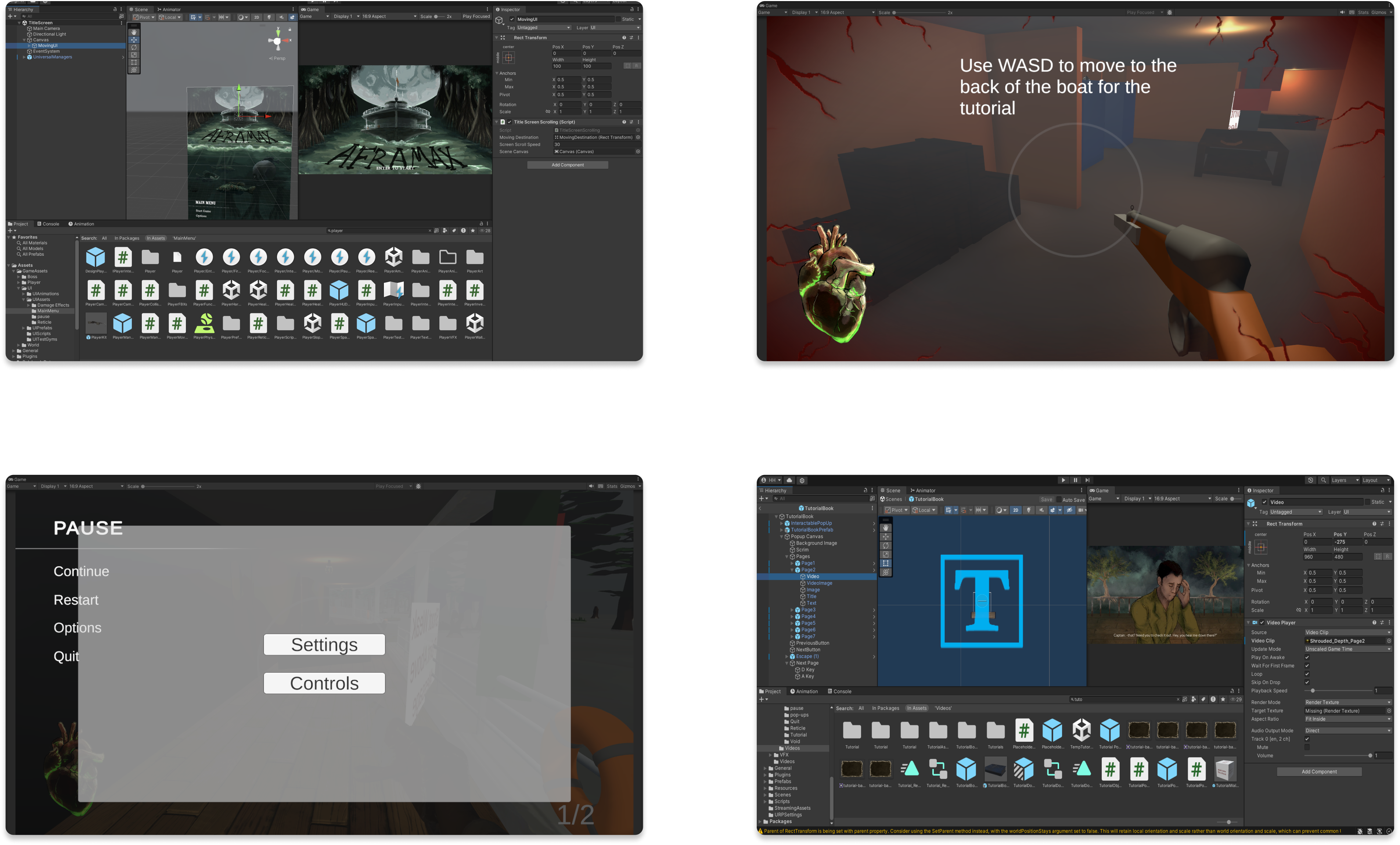The width and height of the screenshot is (1400, 845).
Task: Click the Volume slider in Video Player
Action: click(1338, 756)
